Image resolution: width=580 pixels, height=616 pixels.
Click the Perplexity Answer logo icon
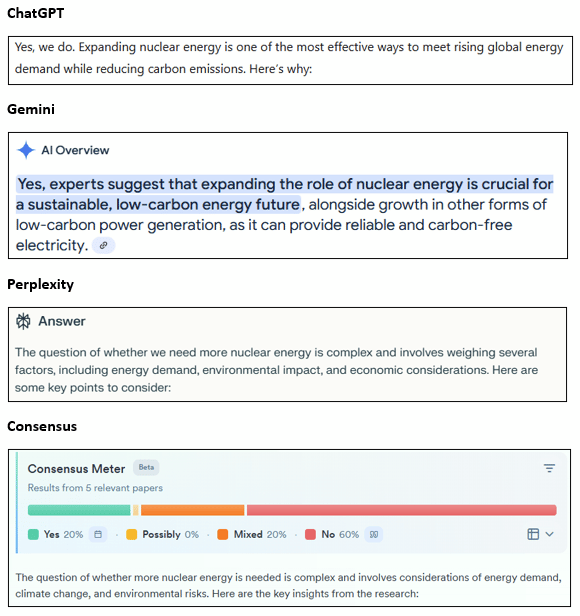tap(23, 321)
